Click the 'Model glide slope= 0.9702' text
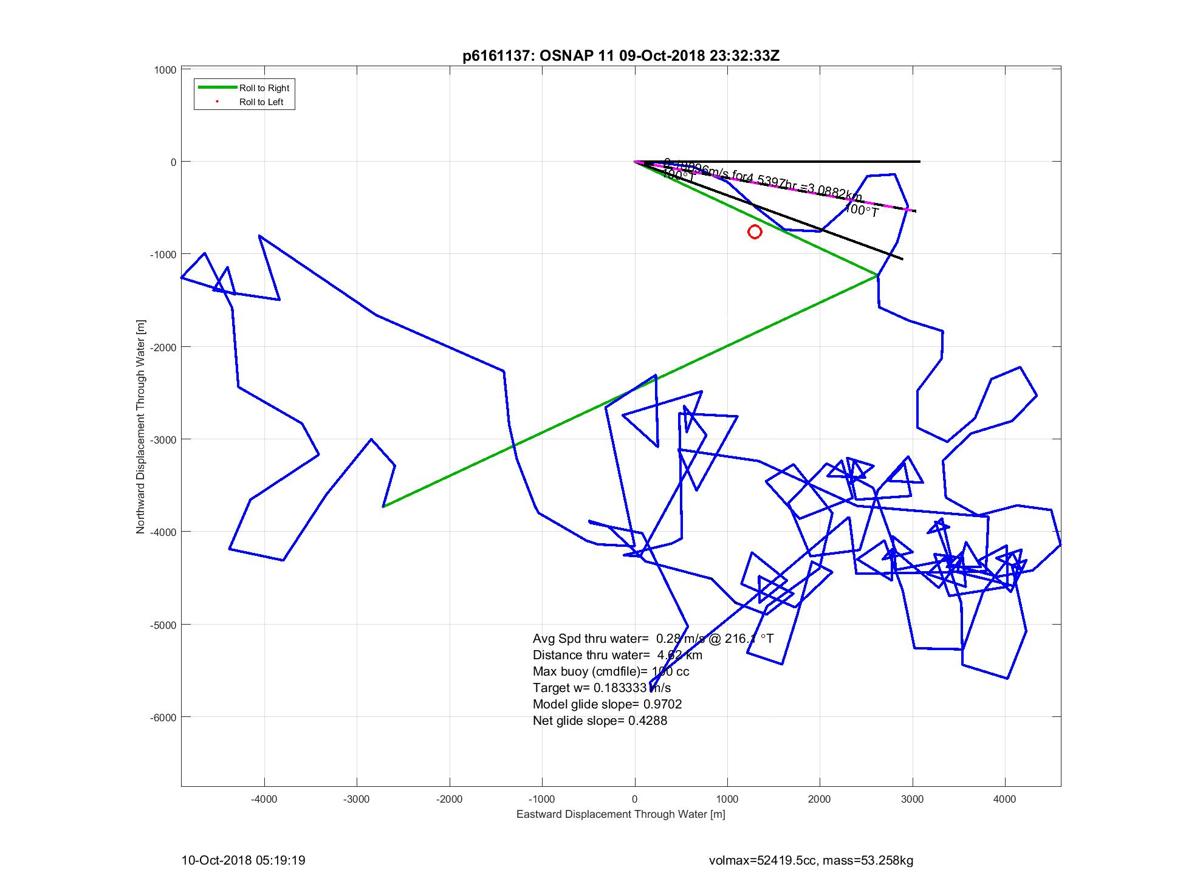 (608, 704)
